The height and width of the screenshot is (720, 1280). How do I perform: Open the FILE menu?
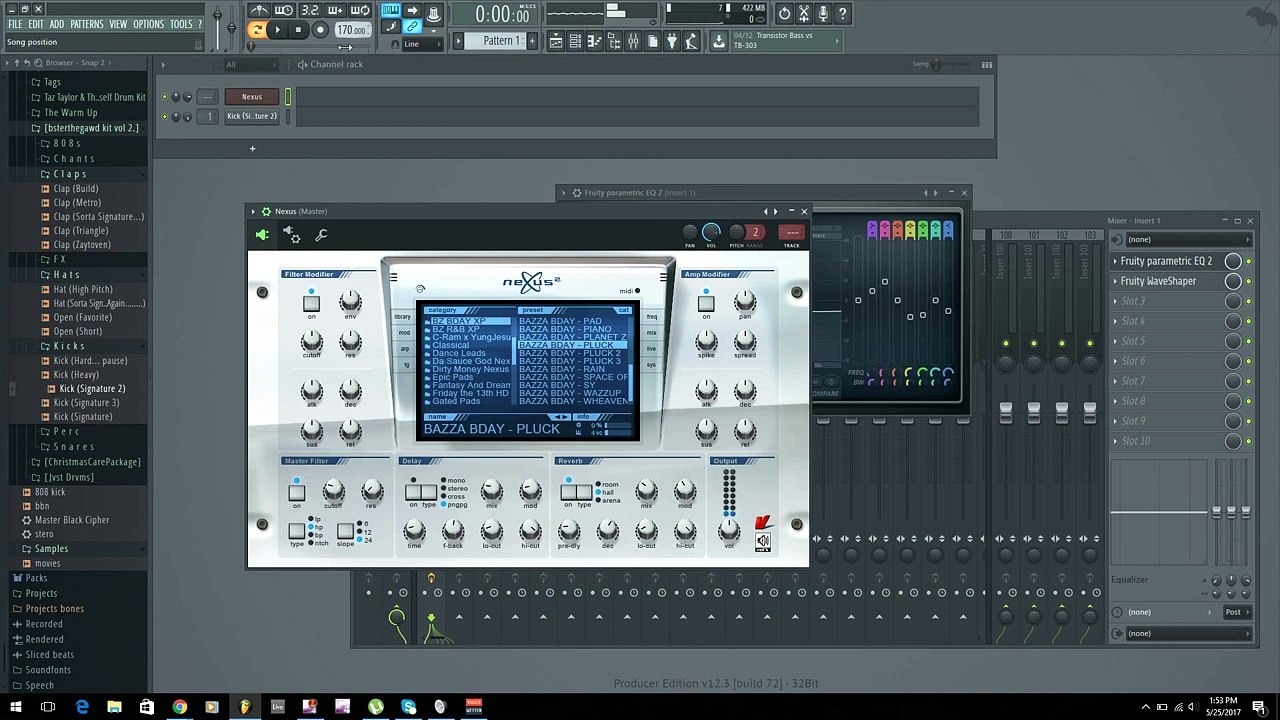[x=15, y=24]
